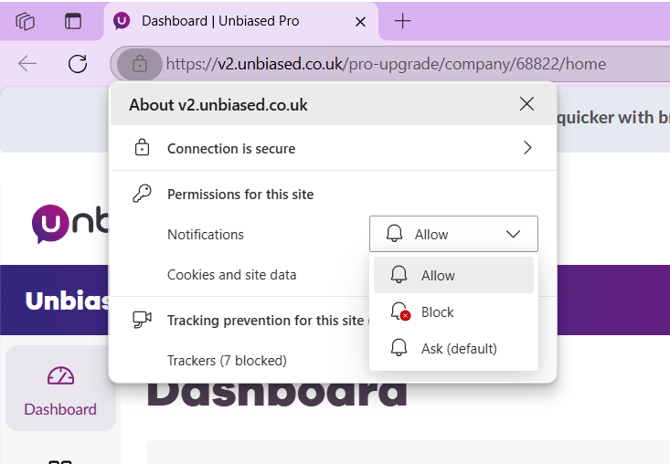Image resolution: width=670 pixels, height=464 pixels.
Task: Click the browser back arrow
Action: [27, 64]
